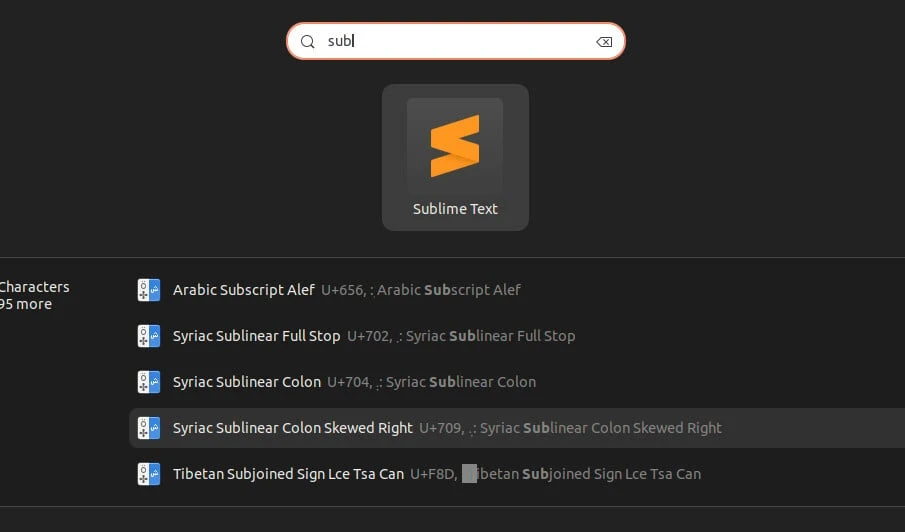905x532 pixels.
Task: Click the U+F8D Tibetan description text
Action: [556, 474]
